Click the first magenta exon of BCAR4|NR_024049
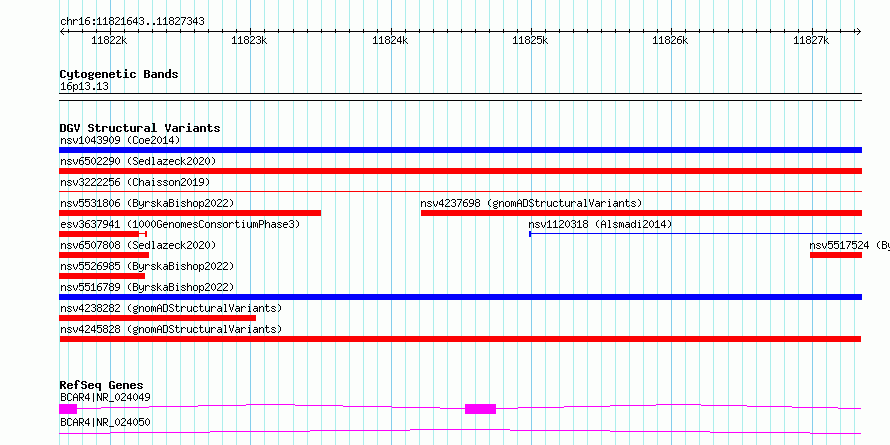The image size is (890, 445). 68,409
